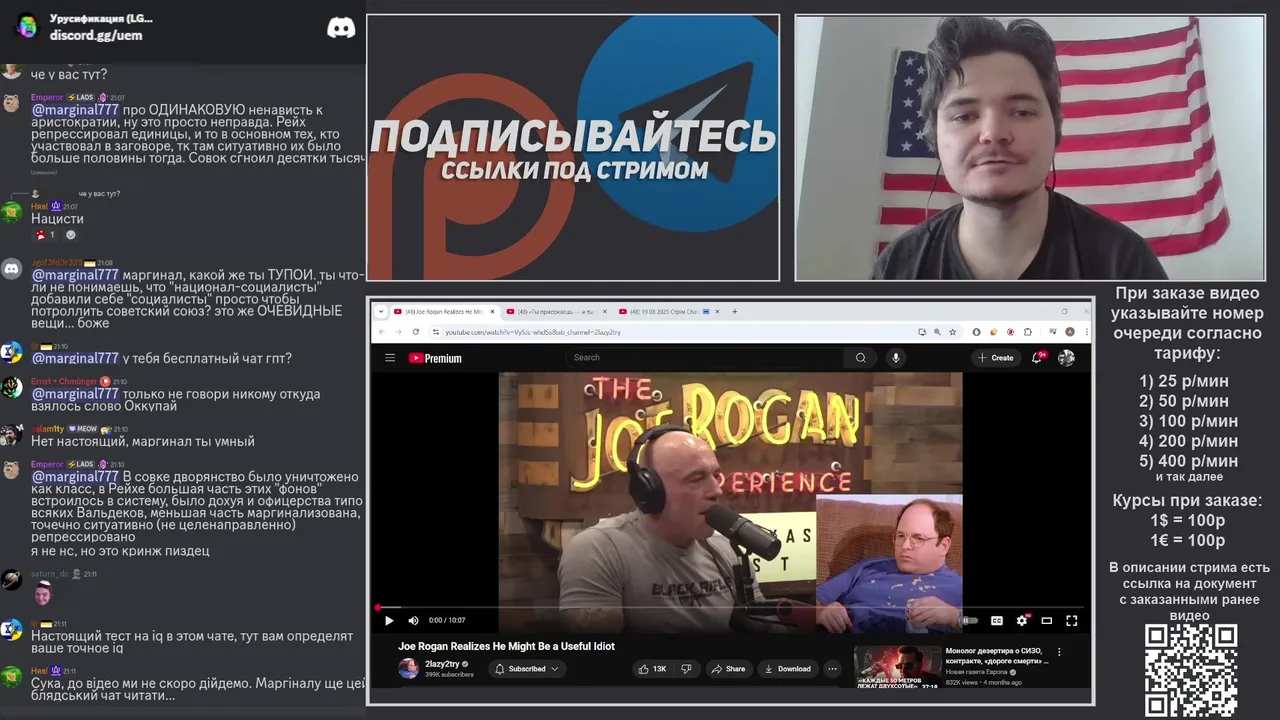
Task: Open options menu for Монолог дезертира video
Action: tap(1059, 652)
